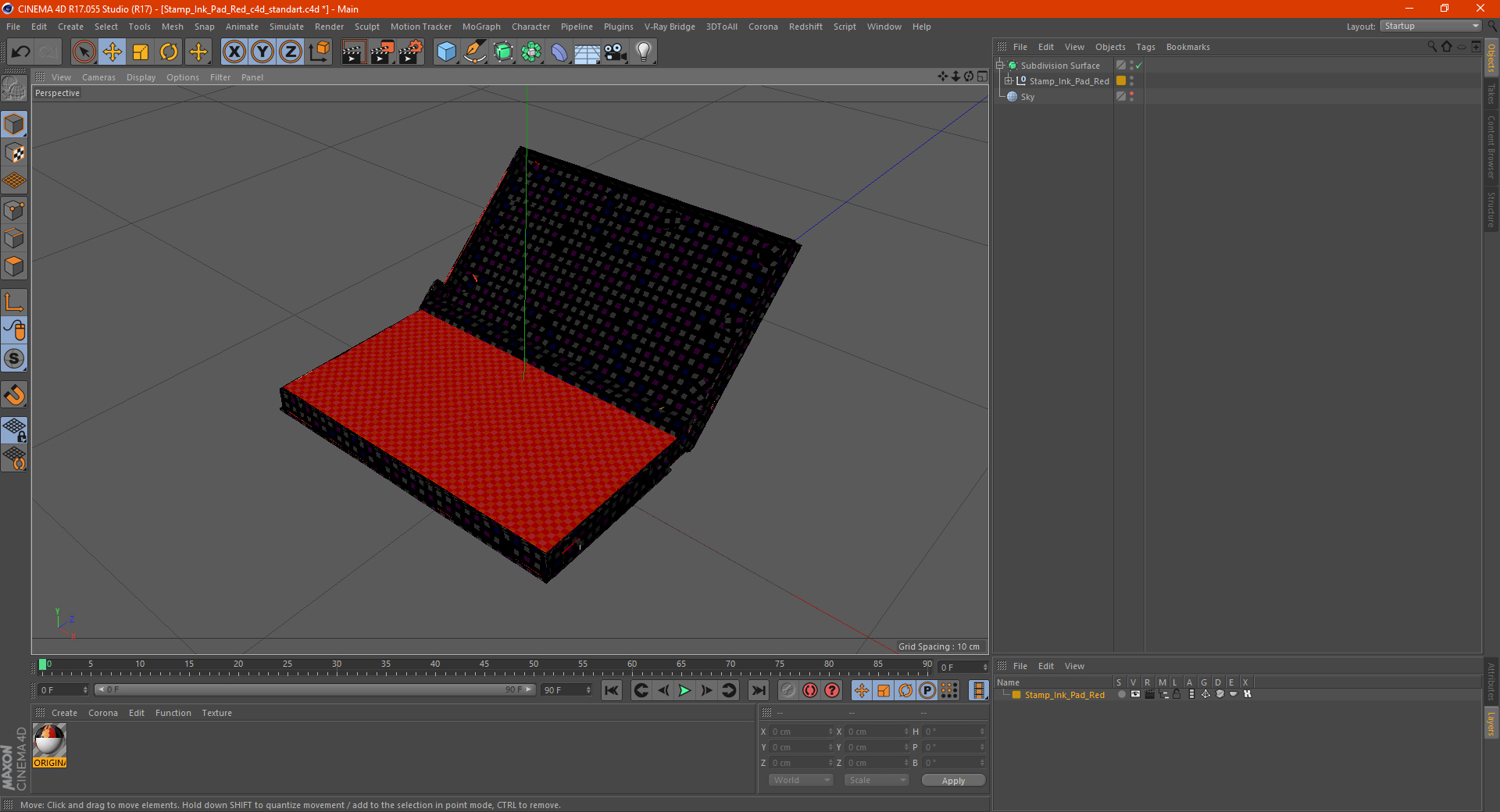Click timeline marker at frame 45
The width and height of the screenshot is (1500, 812).
pyautogui.click(x=484, y=665)
